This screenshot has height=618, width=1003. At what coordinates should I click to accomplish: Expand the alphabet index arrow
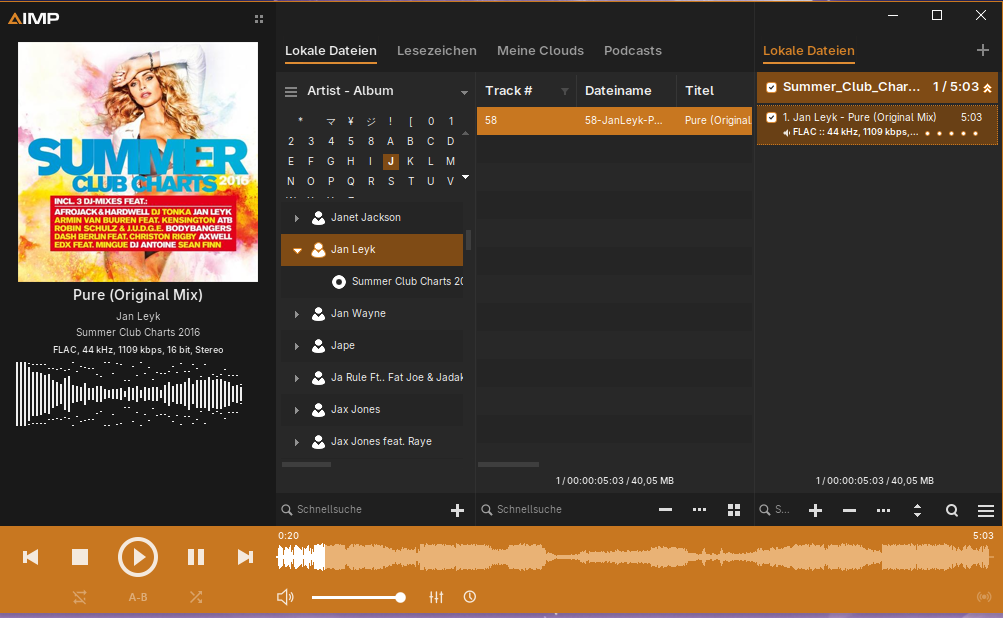click(x=466, y=177)
